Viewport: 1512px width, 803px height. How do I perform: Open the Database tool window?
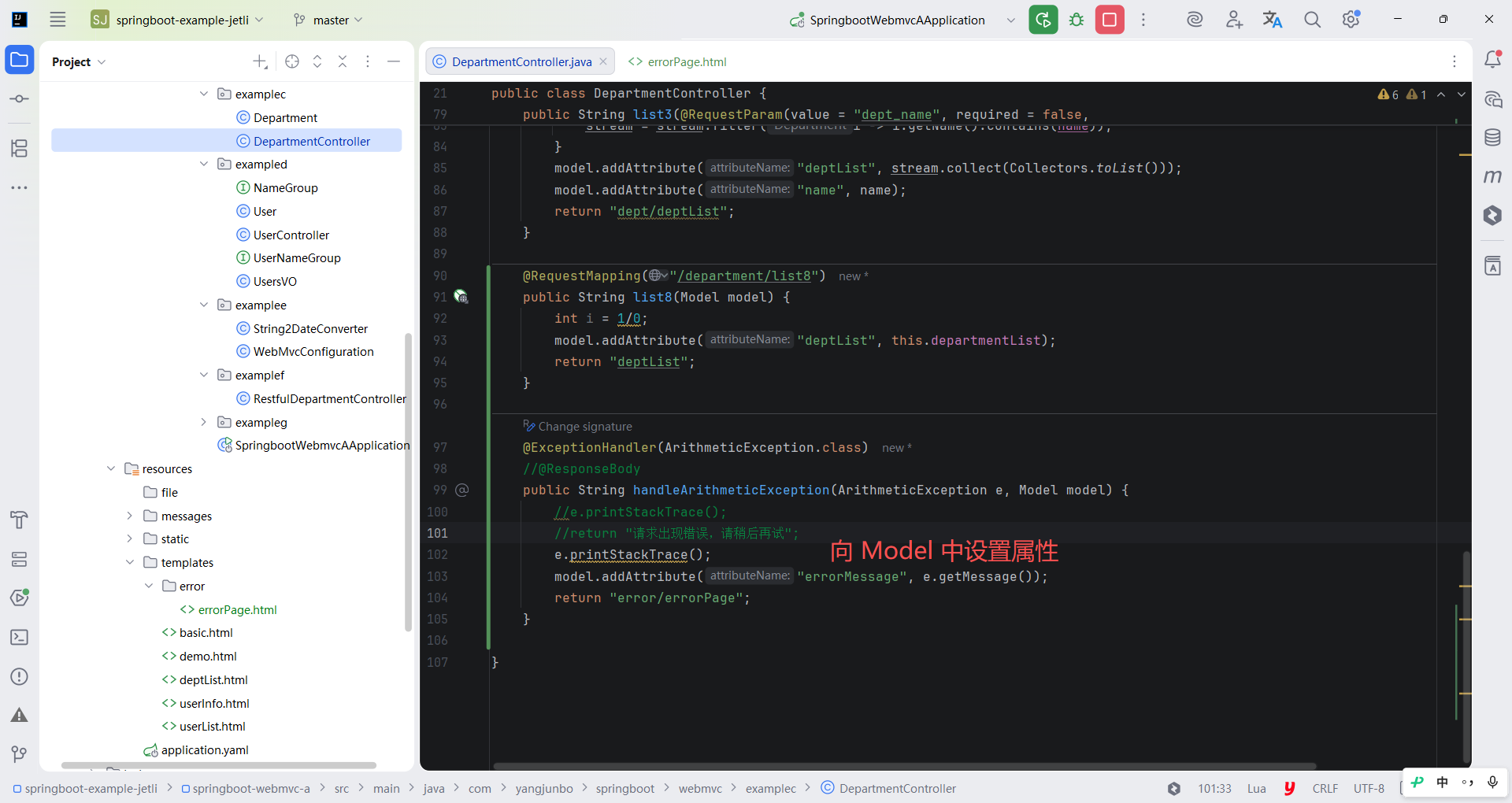(1492, 138)
